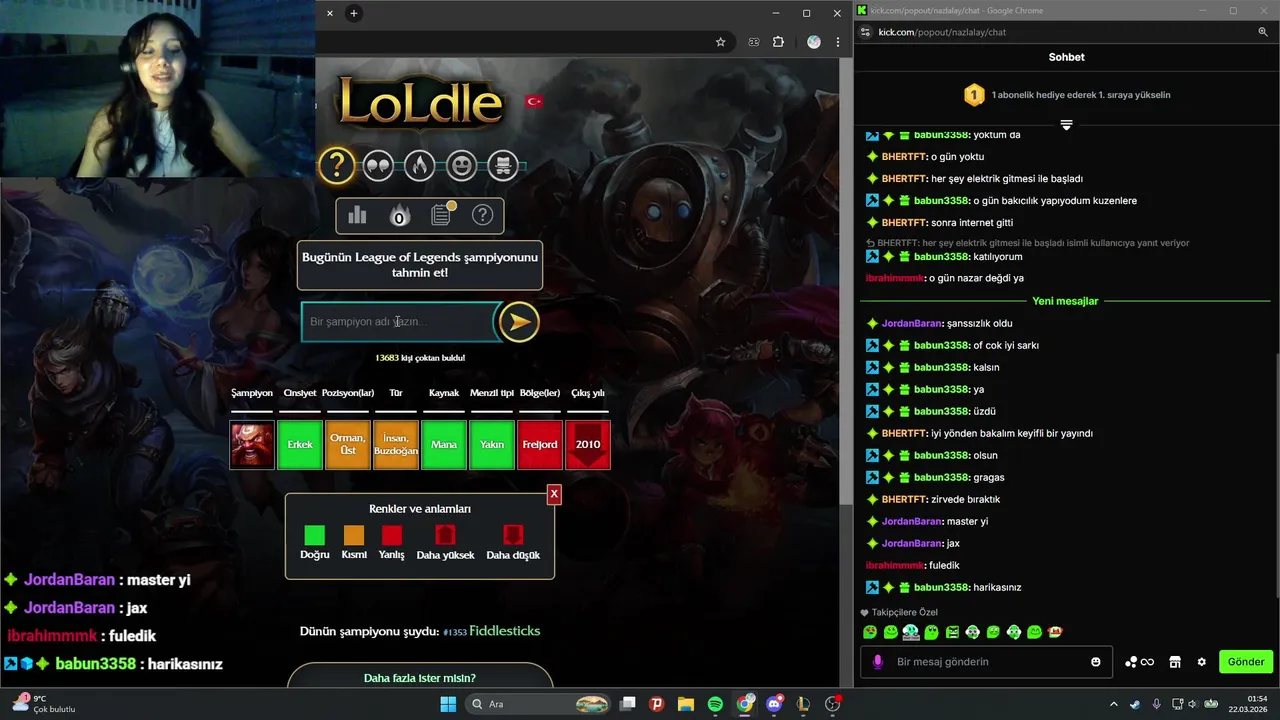This screenshot has width=1280, height=720.
Task: Click the Gragas champion portrait thumbnail
Action: click(252, 445)
